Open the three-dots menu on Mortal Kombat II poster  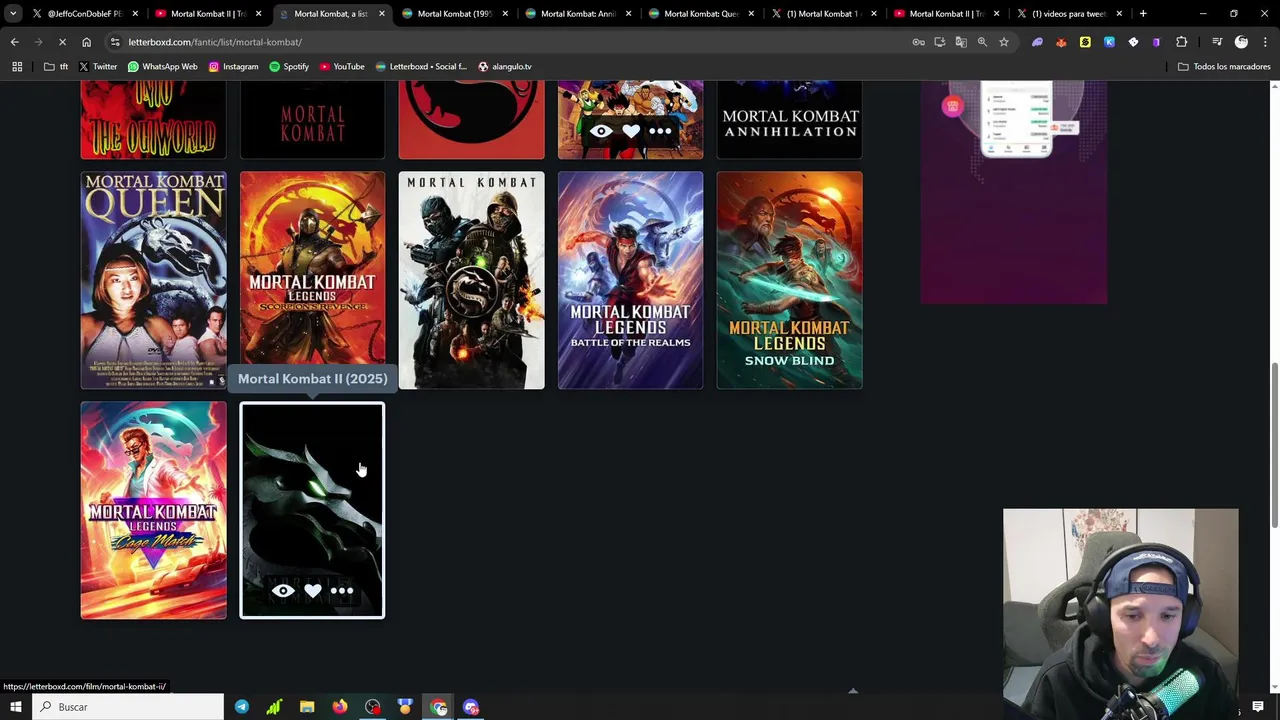[x=342, y=591]
